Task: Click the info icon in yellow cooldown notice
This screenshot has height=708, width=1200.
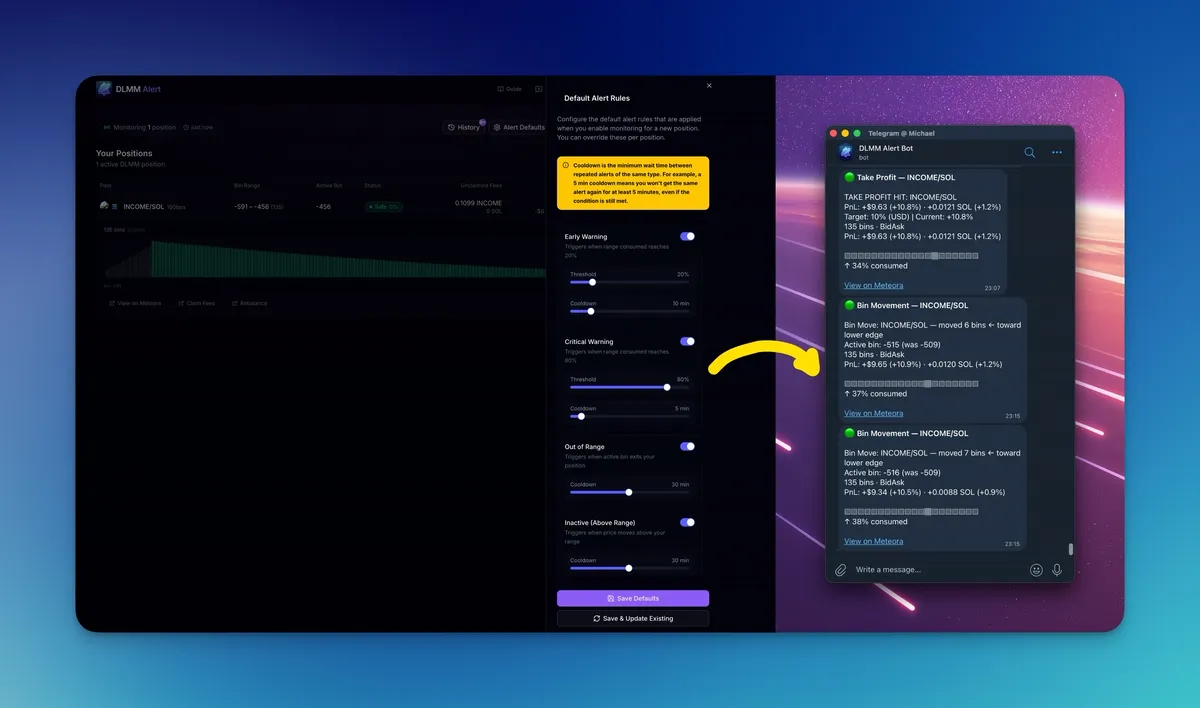Action: (x=566, y=165)
